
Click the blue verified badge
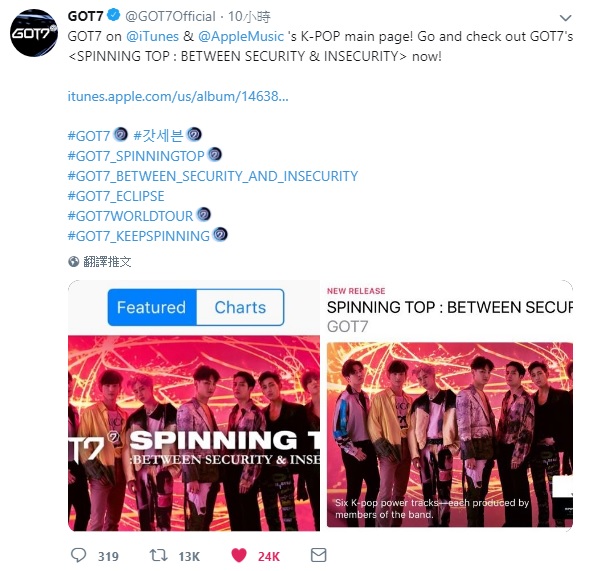(x=114, y=15)
